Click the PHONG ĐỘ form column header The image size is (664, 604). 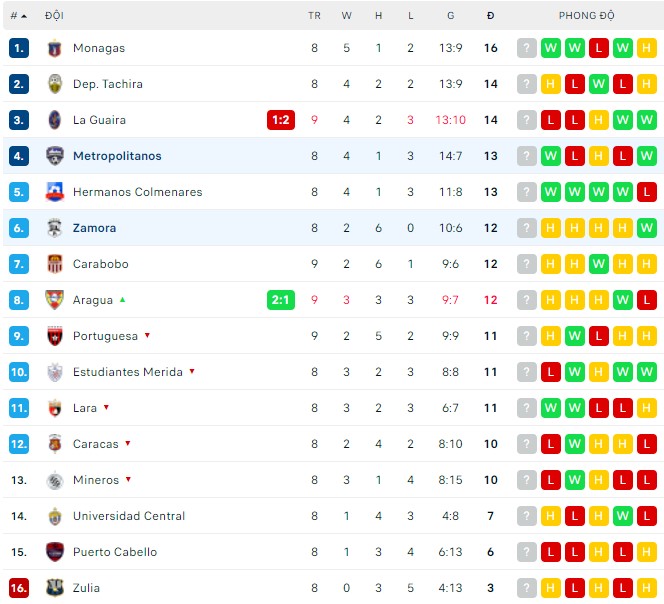point(587,16)
